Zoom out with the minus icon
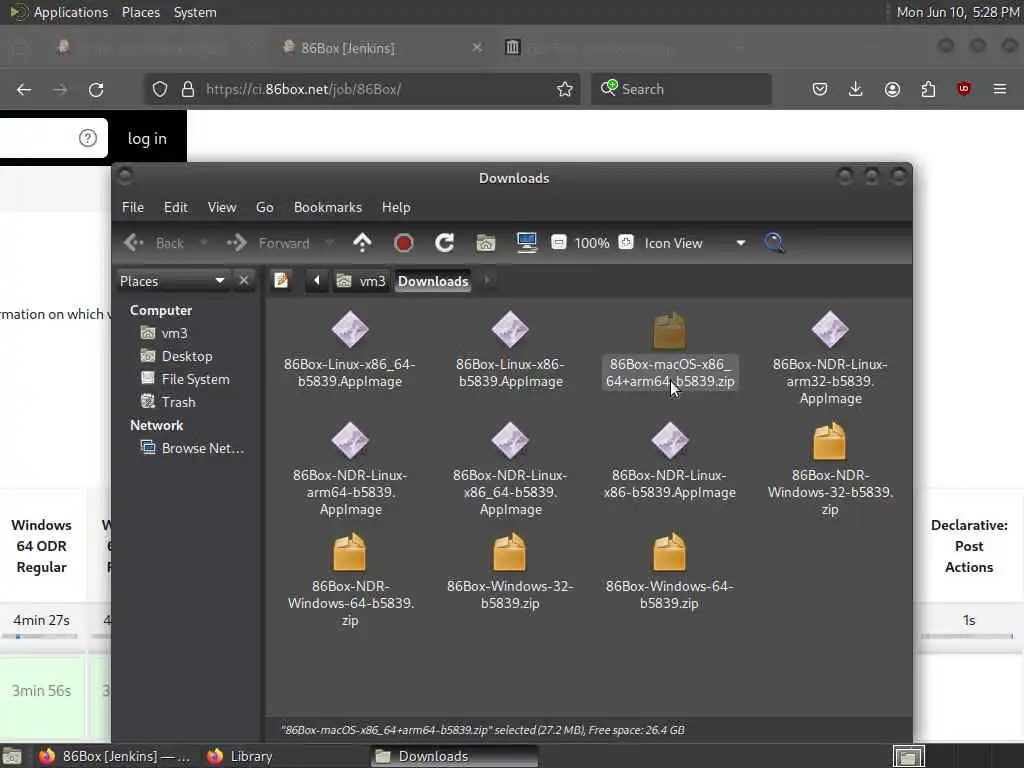This screenshot has width=1024, height=768. coord(558,242)
